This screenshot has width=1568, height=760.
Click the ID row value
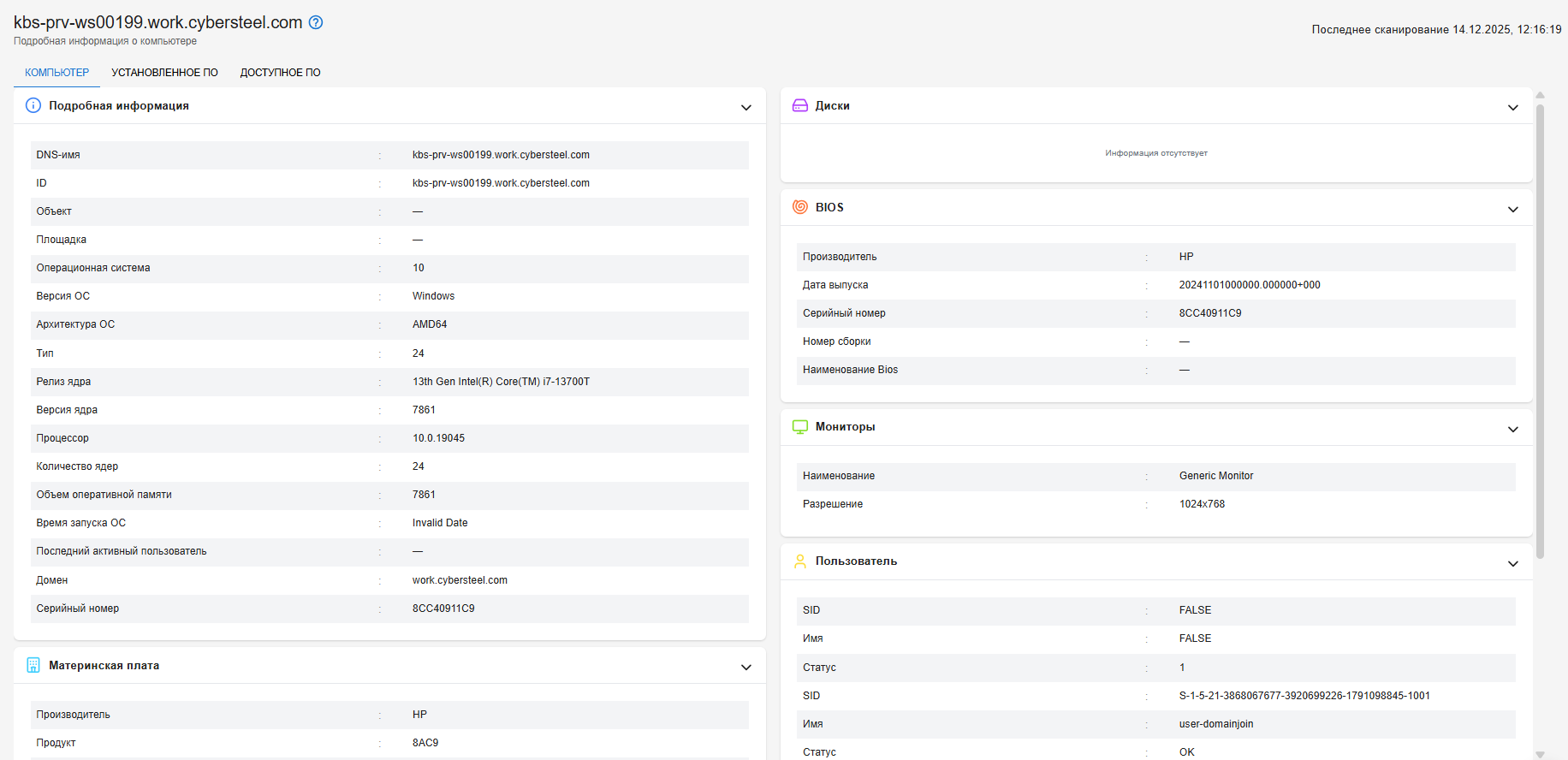[x=501, y=183]
